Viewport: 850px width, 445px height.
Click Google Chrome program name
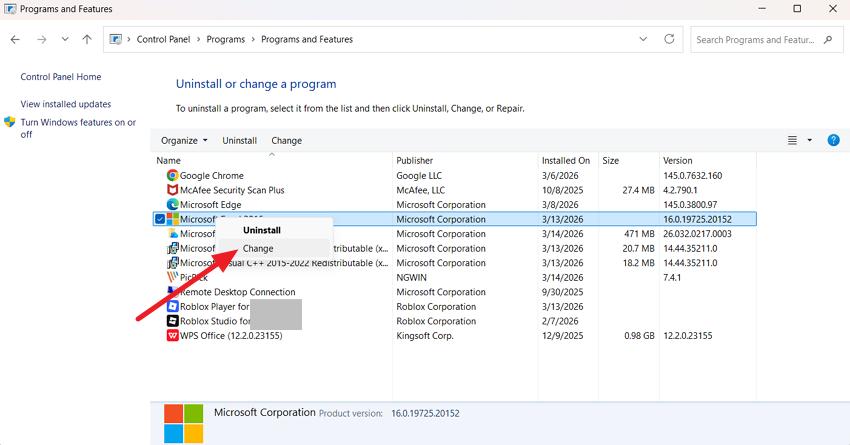coord(211,176)
